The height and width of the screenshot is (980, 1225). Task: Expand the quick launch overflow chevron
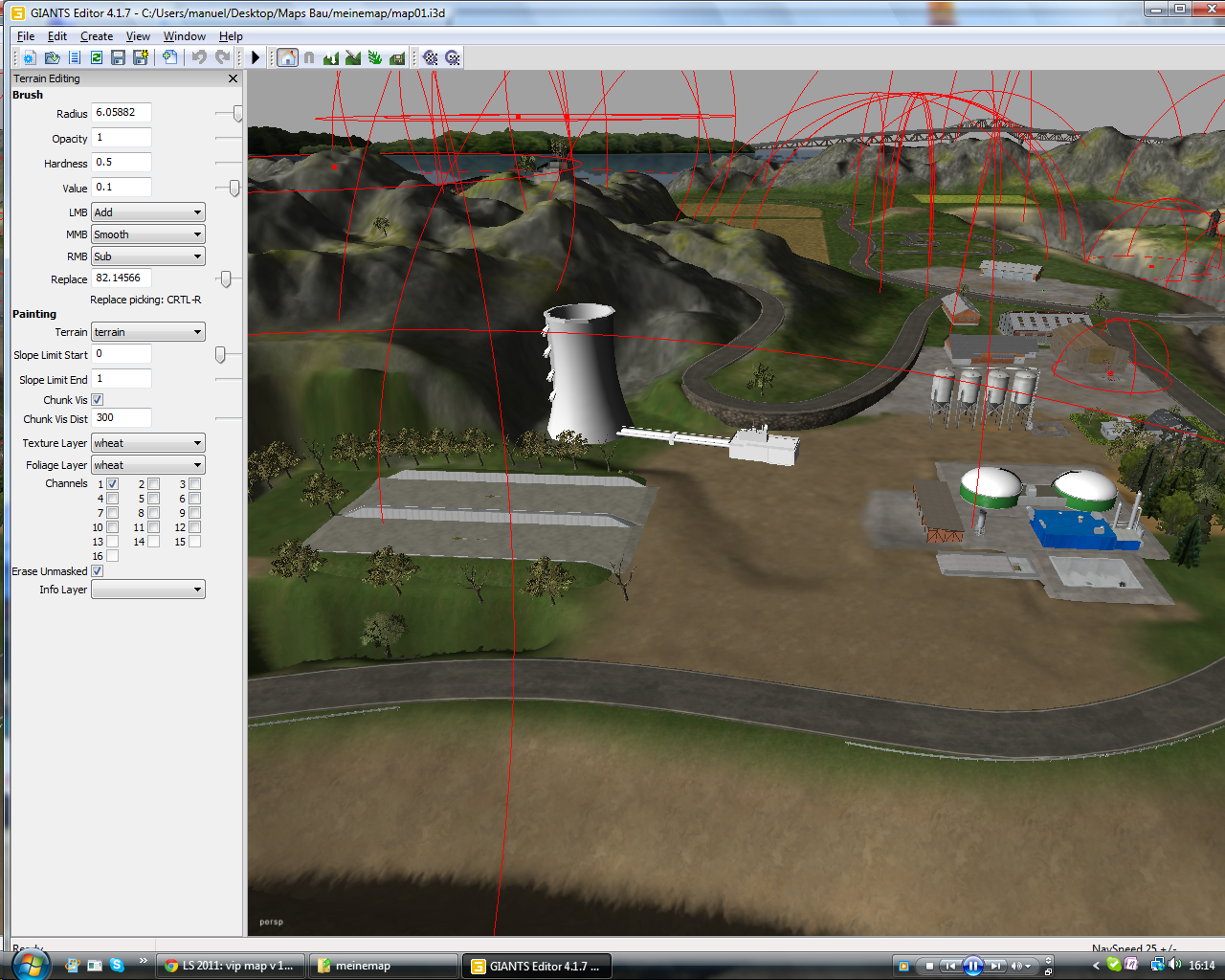(x=144, y=961)
